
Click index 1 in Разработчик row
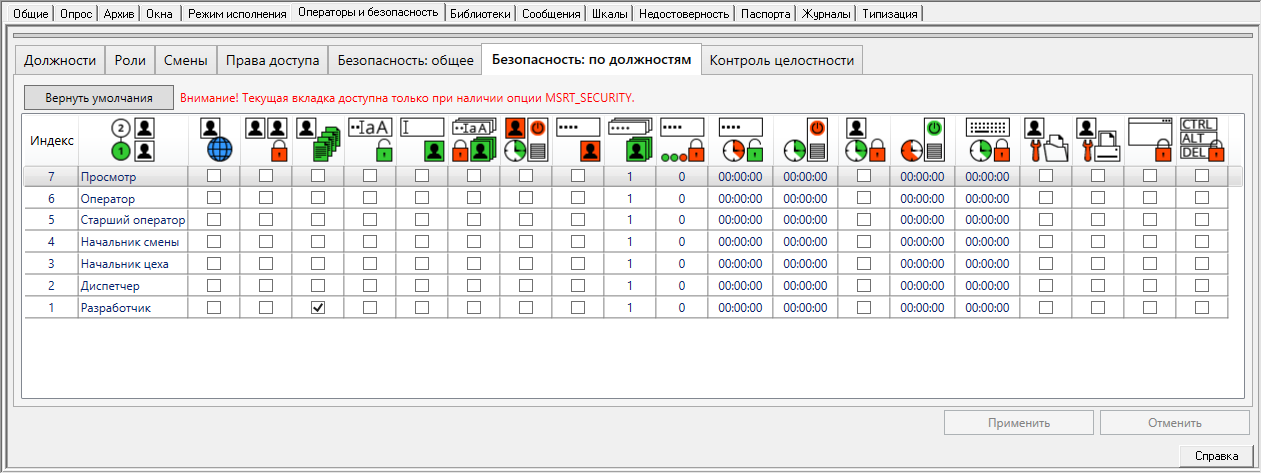point(51,308)
